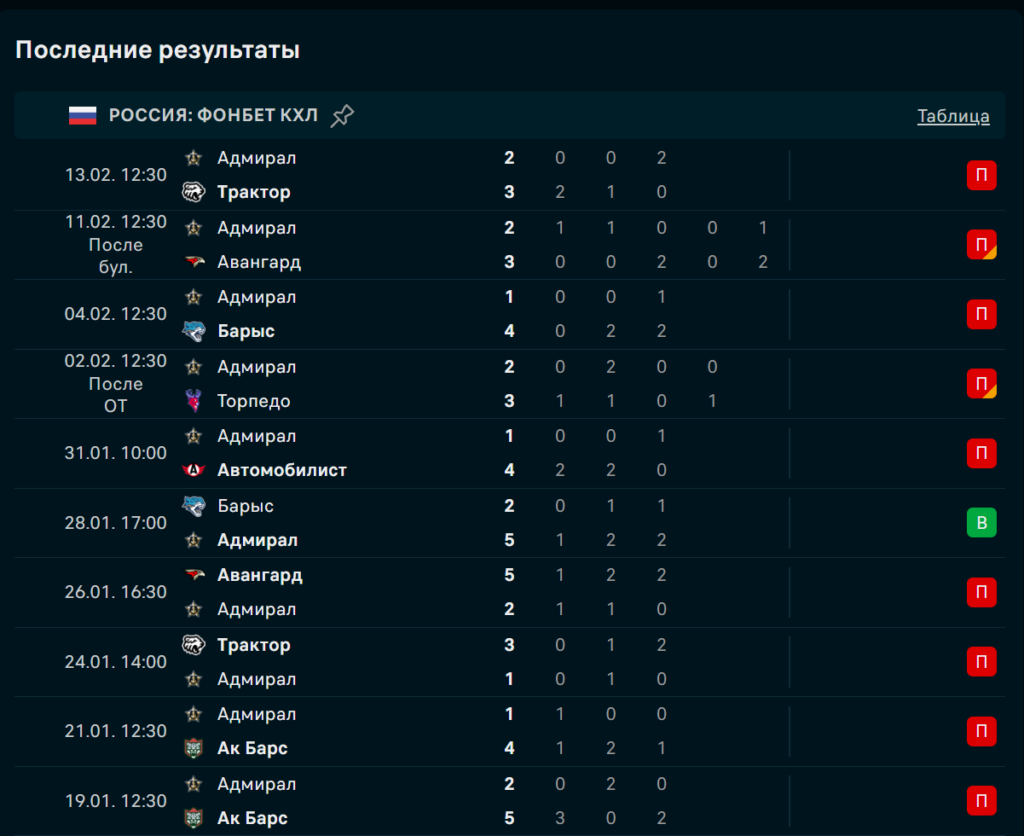Click the Ак Барс logo in 21.01 match

click(194, 748)
